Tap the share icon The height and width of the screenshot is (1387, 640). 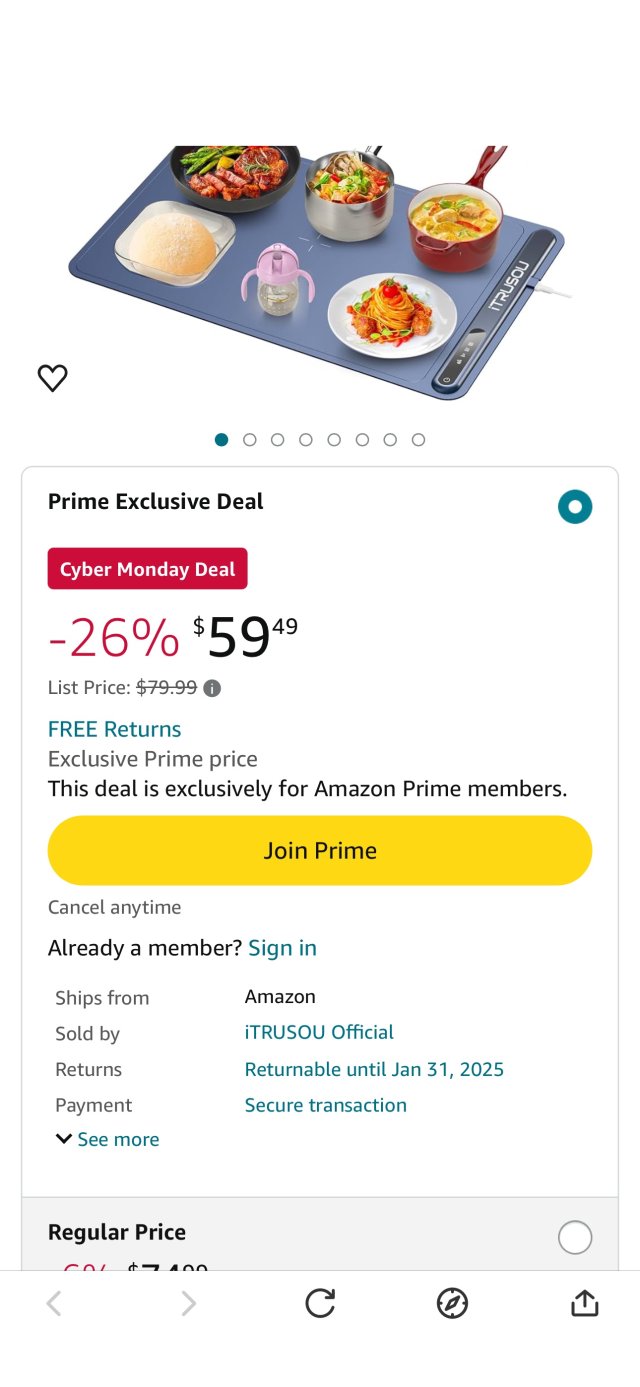[584, 1303]
